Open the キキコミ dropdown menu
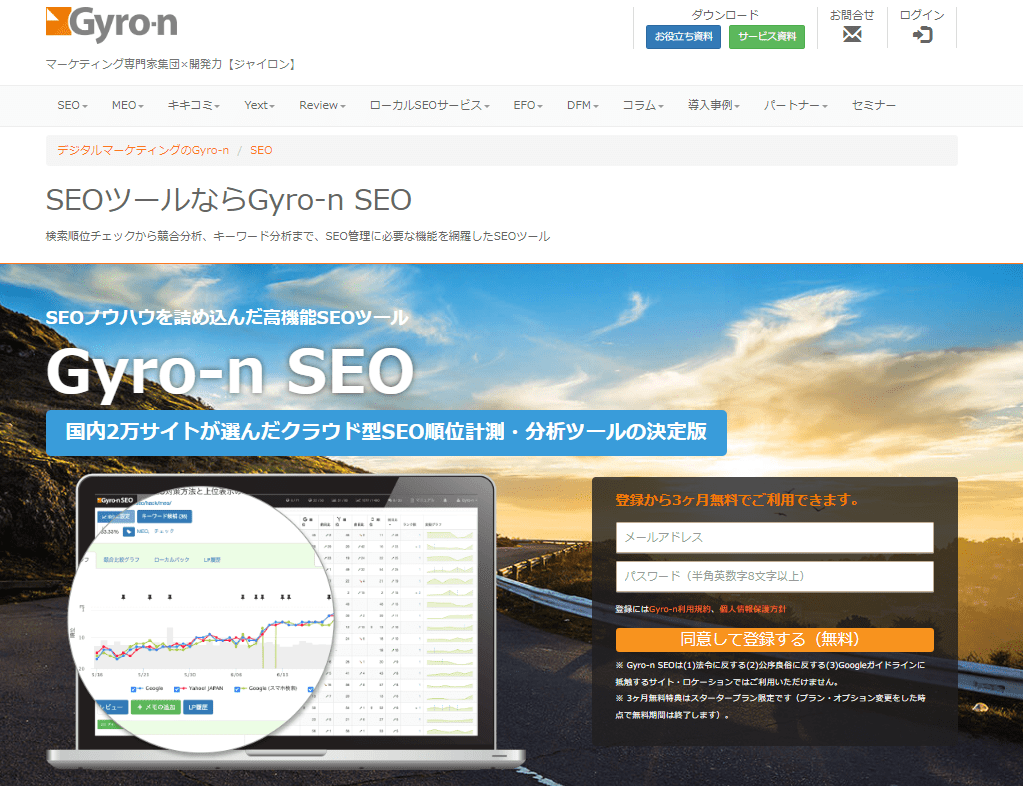Screen dimensions: 1023x786 click(193, 106)
